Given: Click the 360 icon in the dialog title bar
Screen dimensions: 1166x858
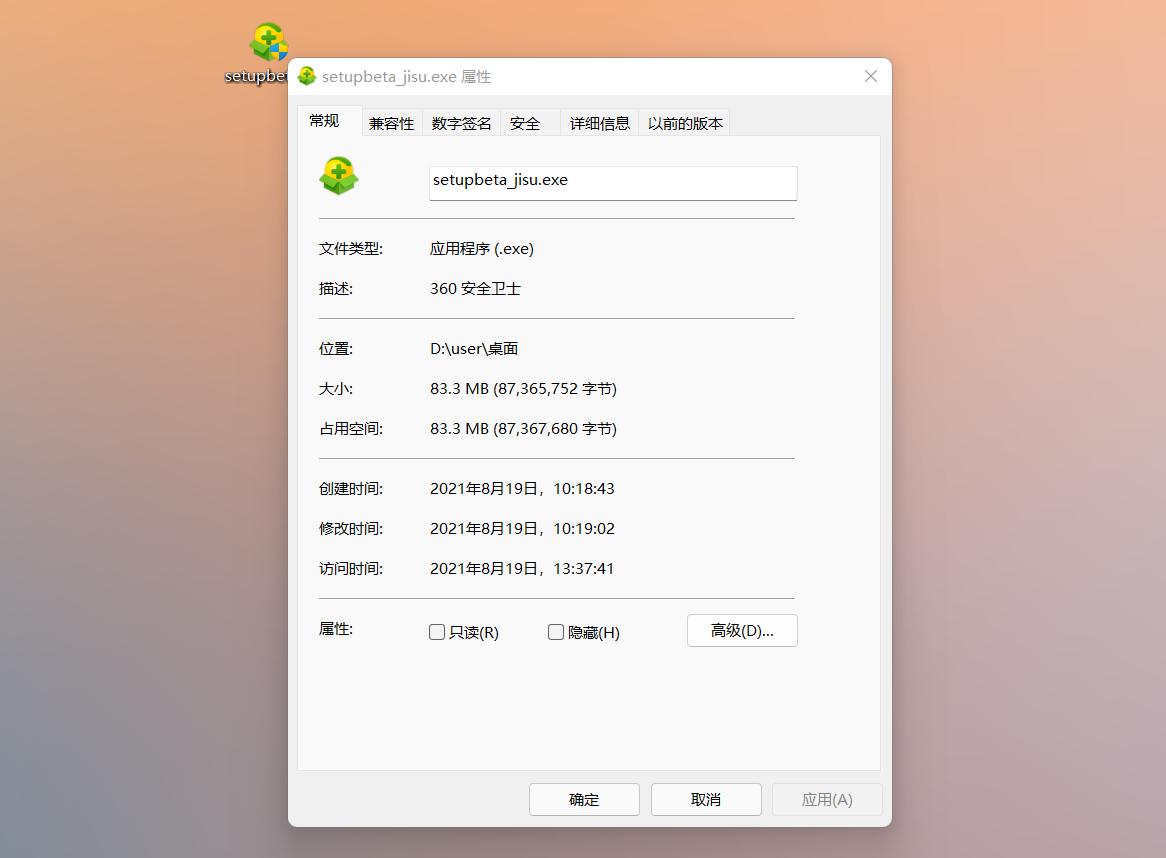Looking at the screenshot, I should tap(306, 76).
